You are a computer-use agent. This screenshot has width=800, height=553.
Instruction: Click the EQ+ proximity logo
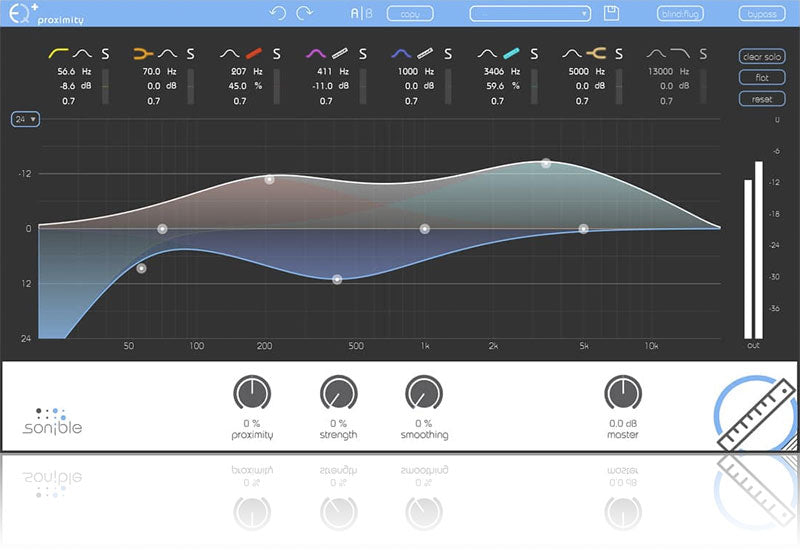46,14
